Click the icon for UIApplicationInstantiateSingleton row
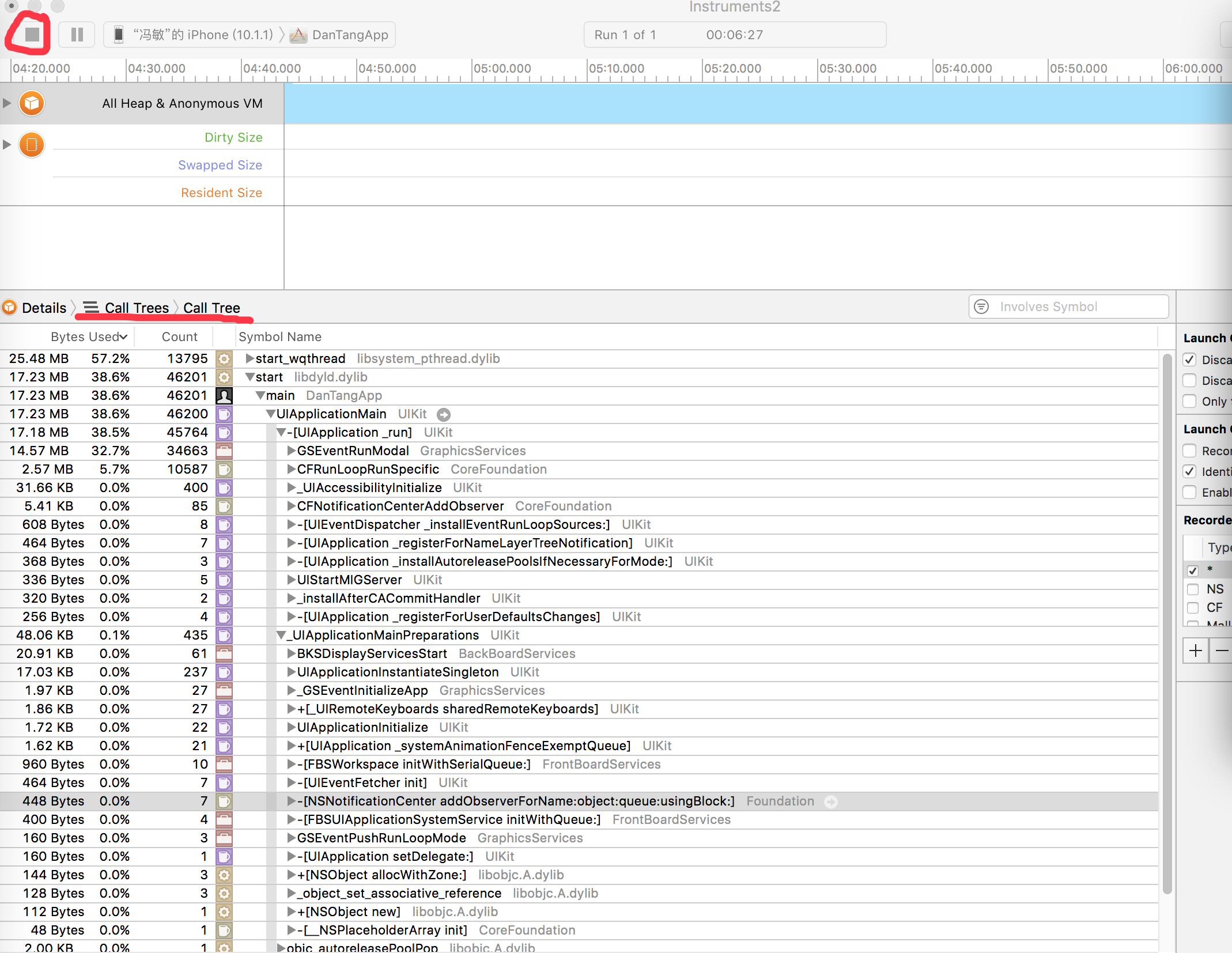Viewport: 1232px width, 953px height. point(224,672)
